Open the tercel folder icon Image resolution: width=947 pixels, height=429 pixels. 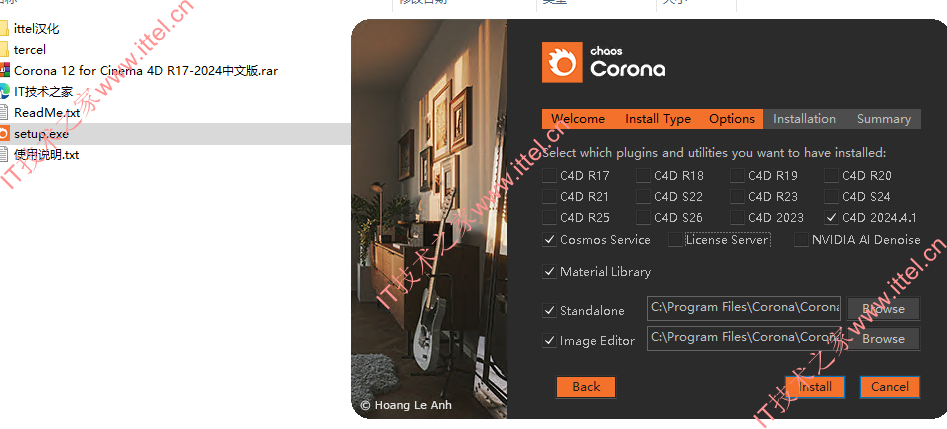point(4,50)
